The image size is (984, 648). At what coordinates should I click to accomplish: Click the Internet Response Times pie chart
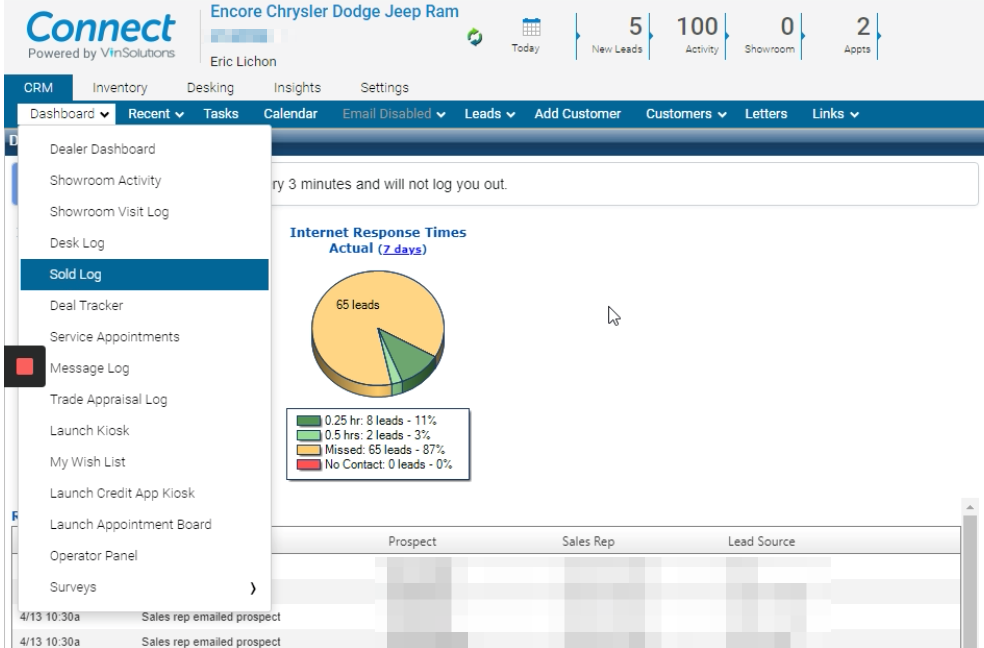pyautogui.click(x=378, y=334)
